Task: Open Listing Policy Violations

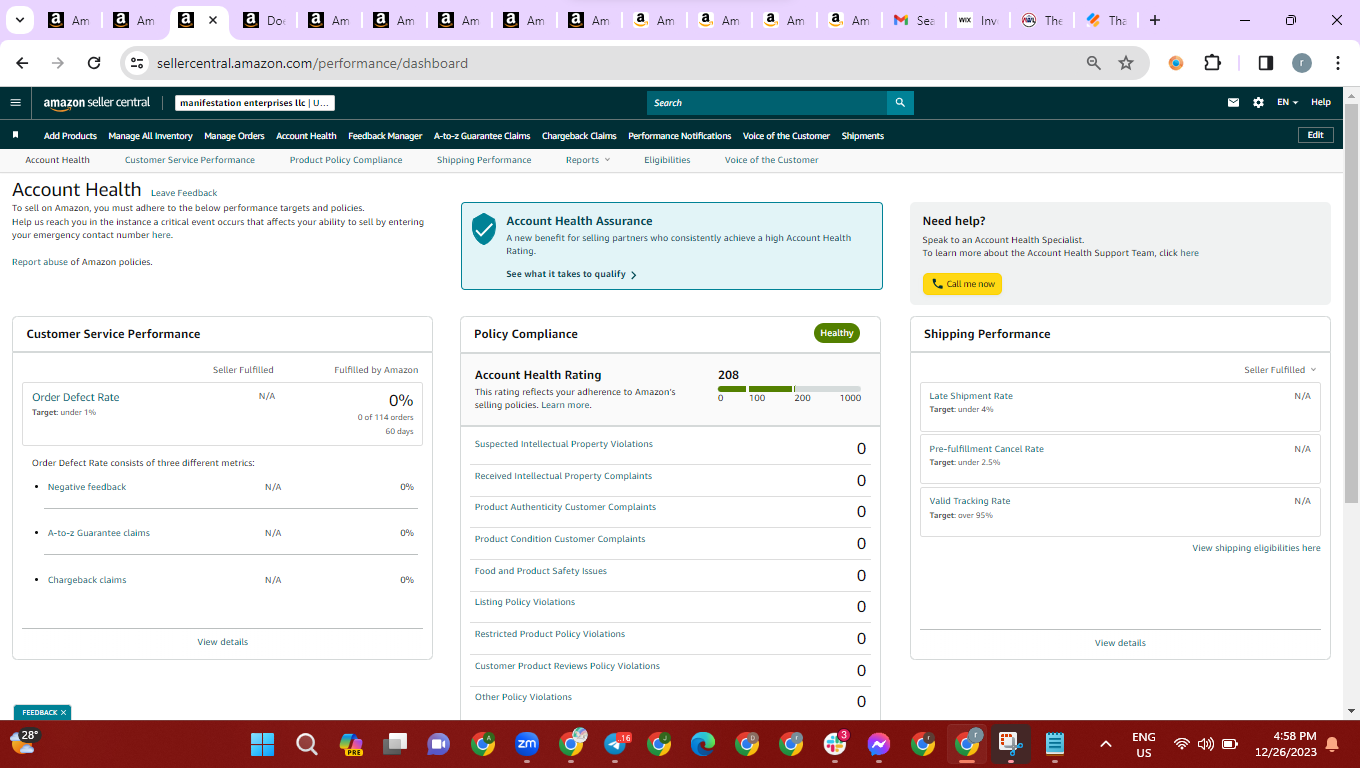Action: tap(525, 602)
